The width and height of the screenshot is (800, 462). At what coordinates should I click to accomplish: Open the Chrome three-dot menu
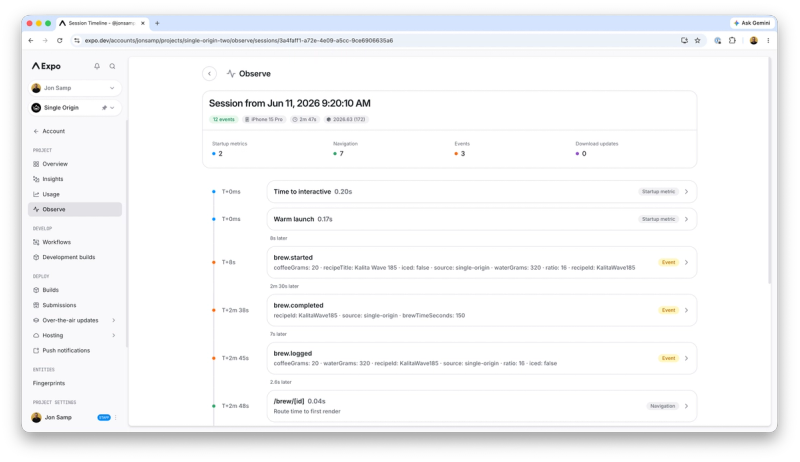(768, 40)
